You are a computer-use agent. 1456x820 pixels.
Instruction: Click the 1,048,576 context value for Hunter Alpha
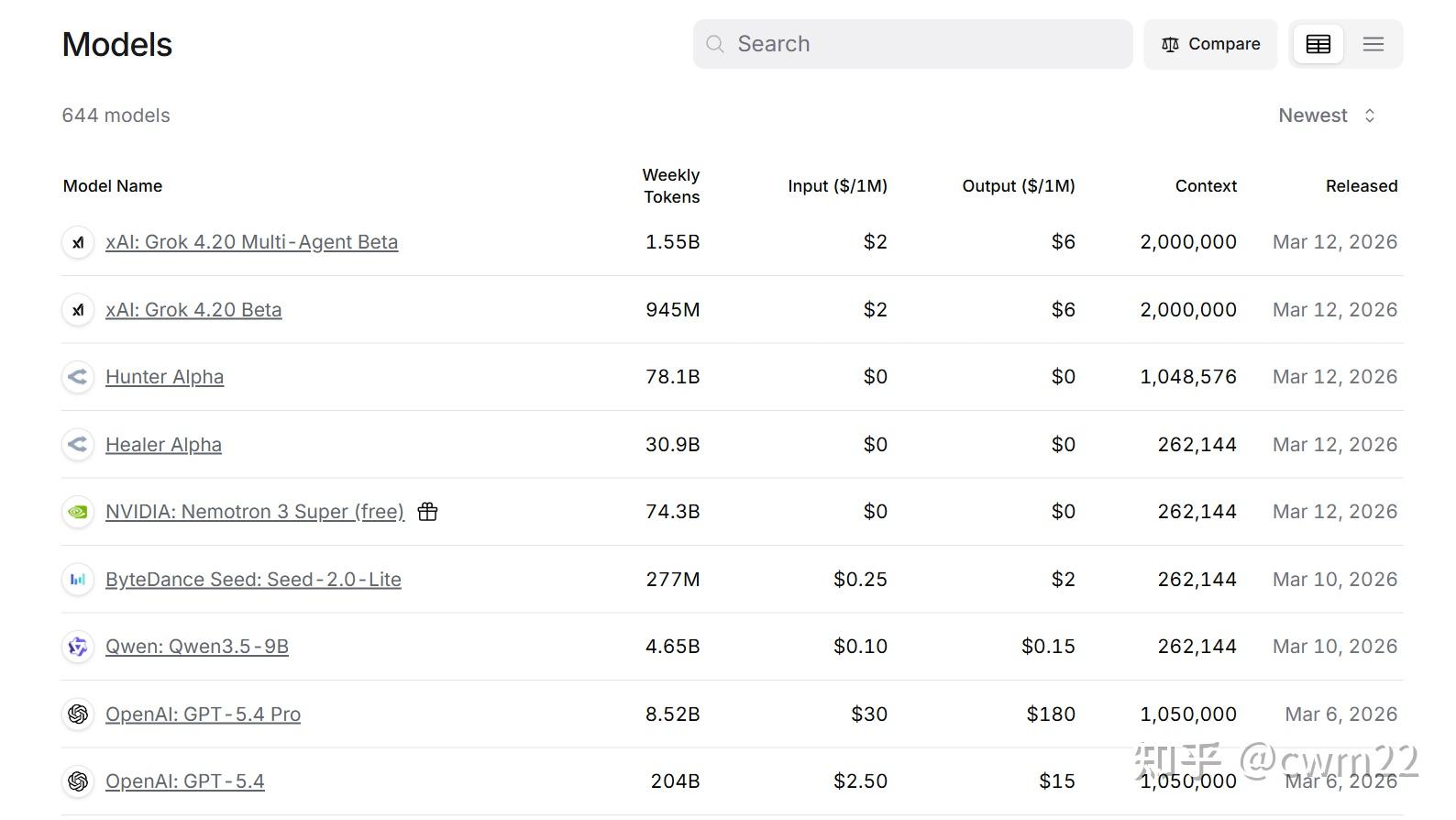pyautogui.click(x=1188, y=377)
